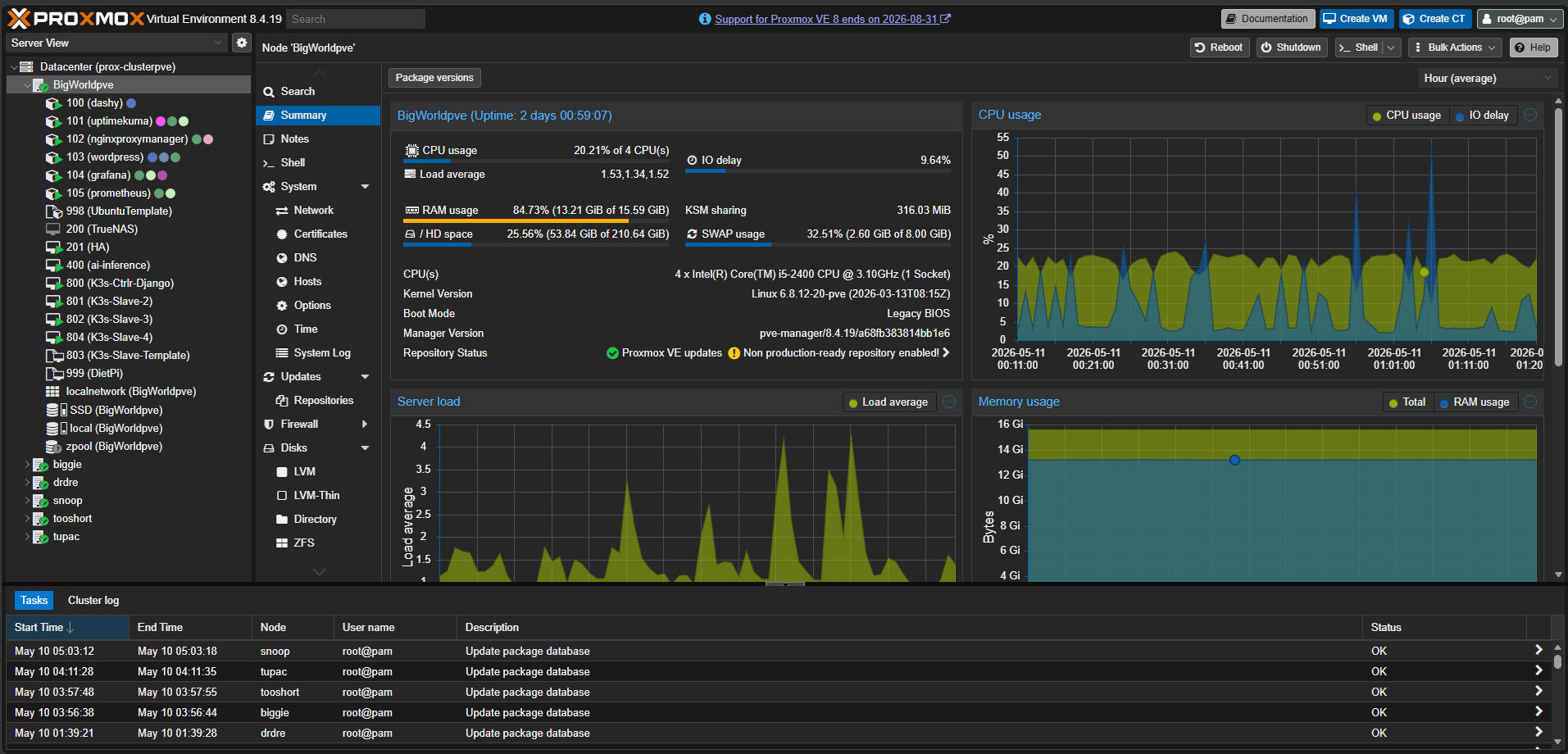Click the Repositories icon
1568x754 pixels.
tap(282, 401)
